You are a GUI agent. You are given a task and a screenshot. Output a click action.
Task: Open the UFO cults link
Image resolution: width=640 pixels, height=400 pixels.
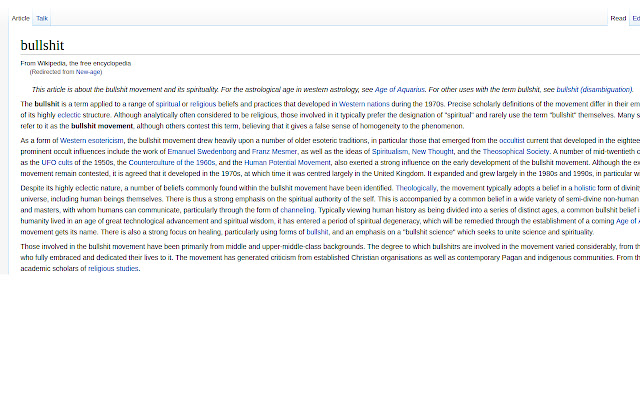tap(57, 162)
